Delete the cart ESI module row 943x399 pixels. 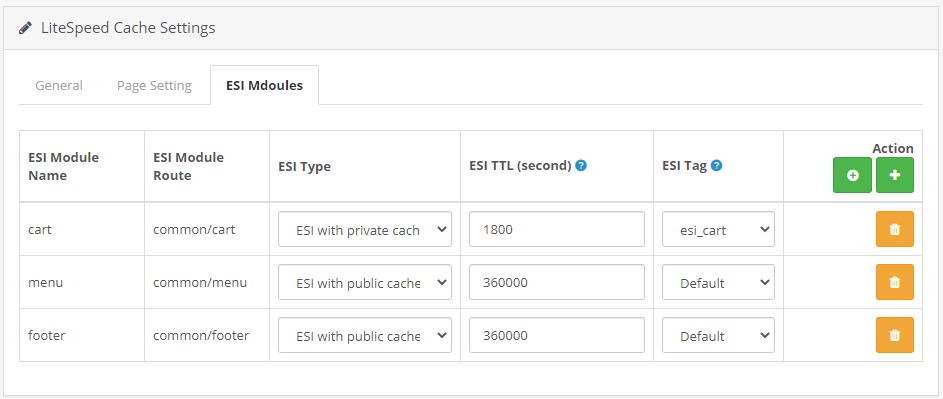[895, 229]
